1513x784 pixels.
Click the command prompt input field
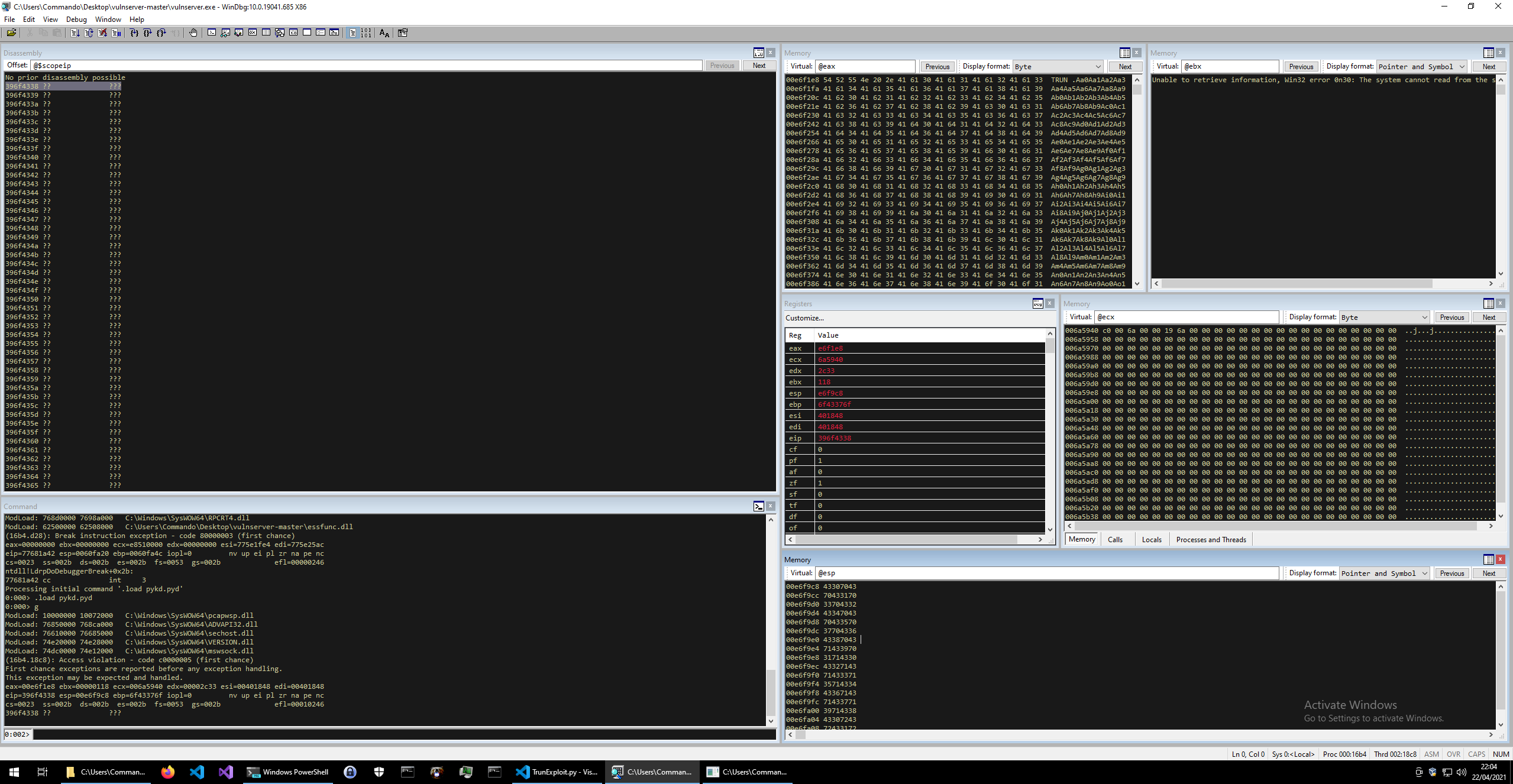[405, 734]
